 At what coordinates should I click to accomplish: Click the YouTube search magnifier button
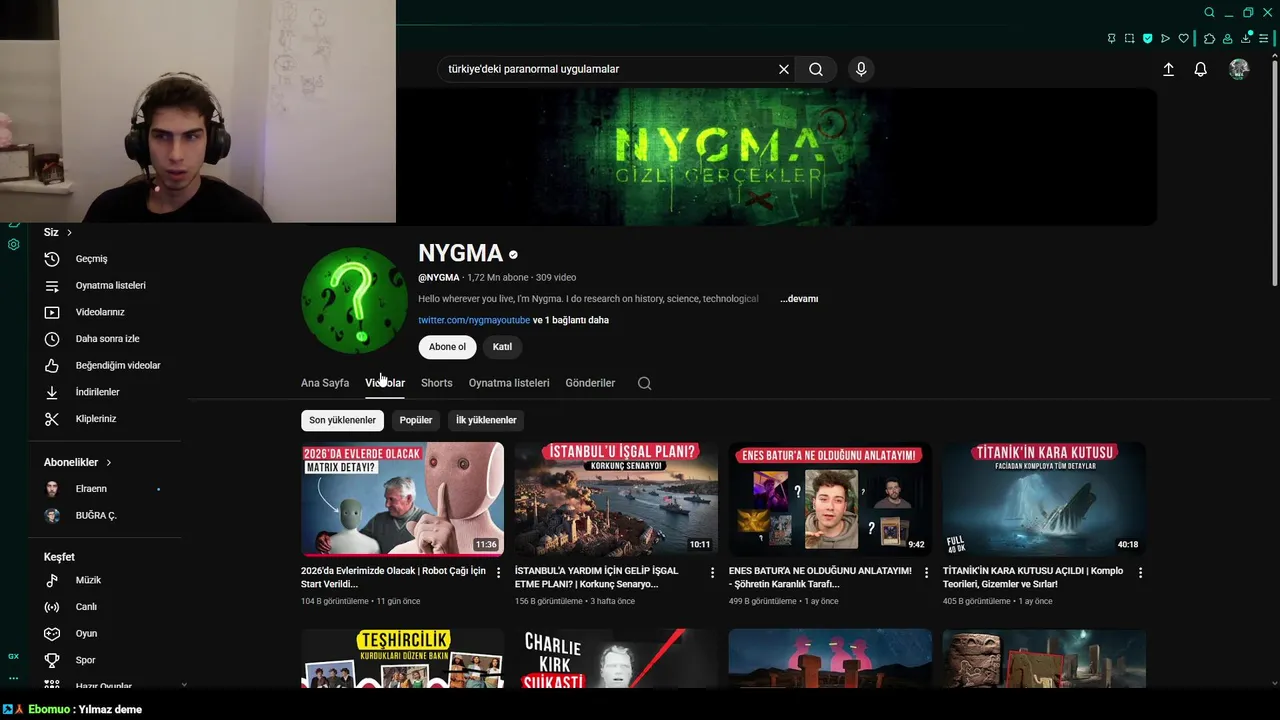tap(816, 69)
